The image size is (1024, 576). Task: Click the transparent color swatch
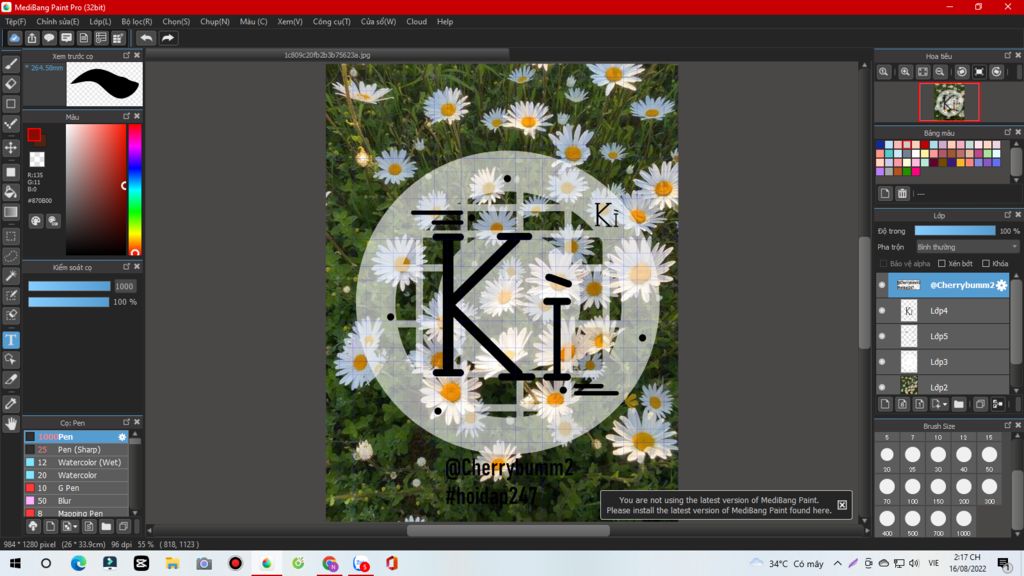coord(37,159)
